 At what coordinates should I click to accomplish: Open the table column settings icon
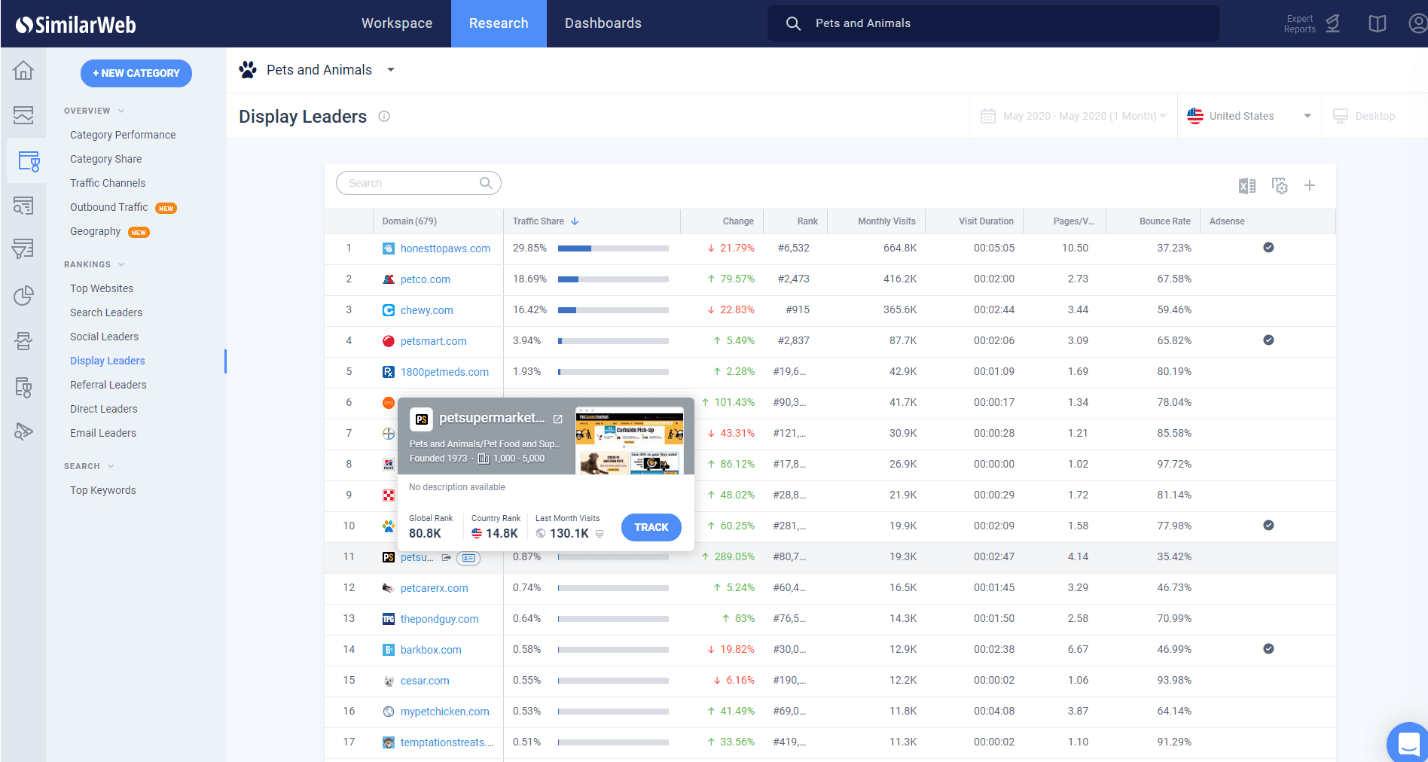(1279, 185)
